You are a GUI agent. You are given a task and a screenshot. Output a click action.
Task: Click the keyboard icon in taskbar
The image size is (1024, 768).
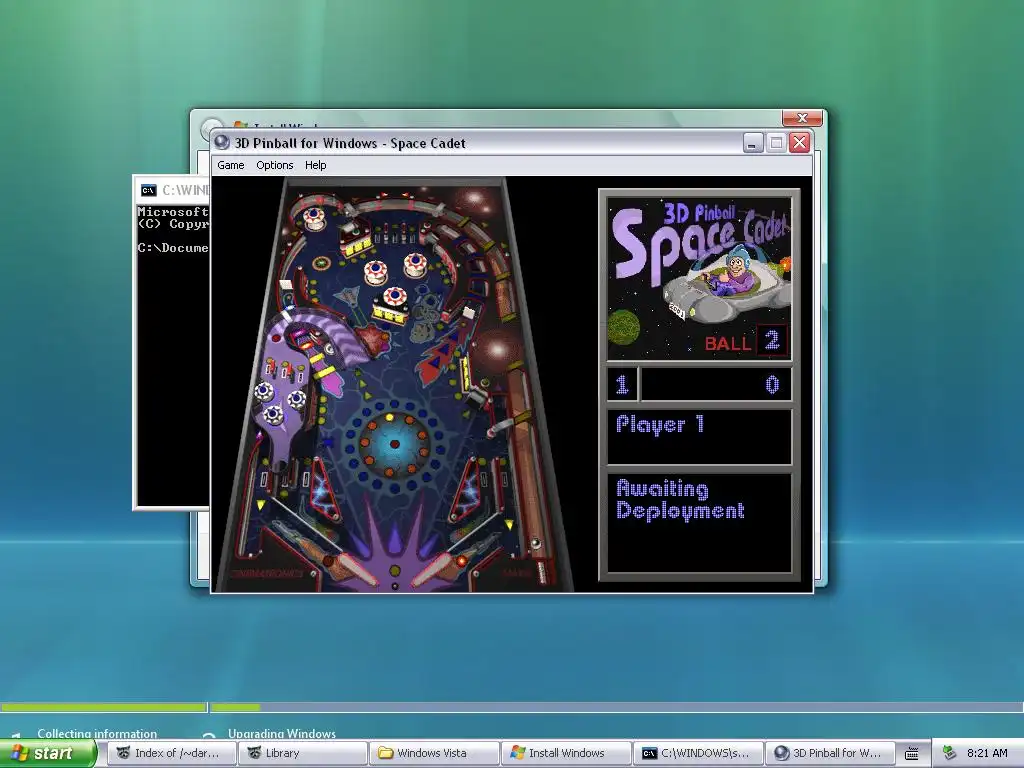click(912, 754)
